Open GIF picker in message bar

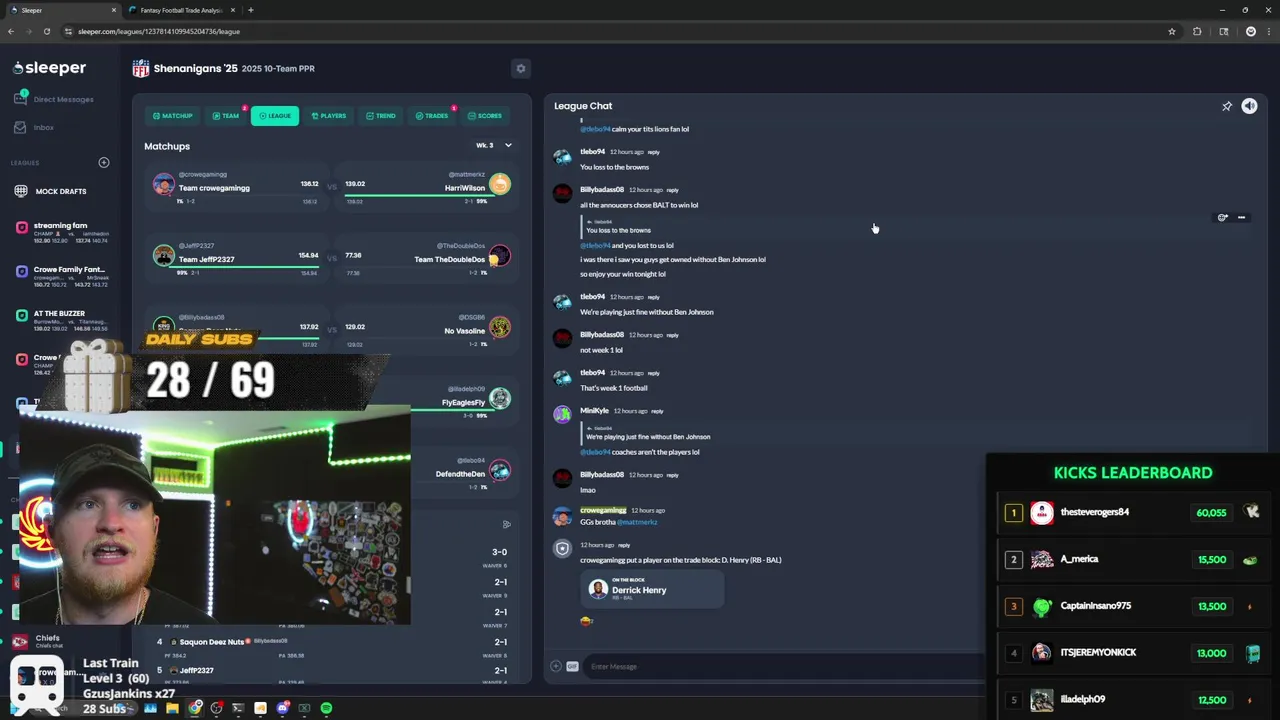pos(572,666)
